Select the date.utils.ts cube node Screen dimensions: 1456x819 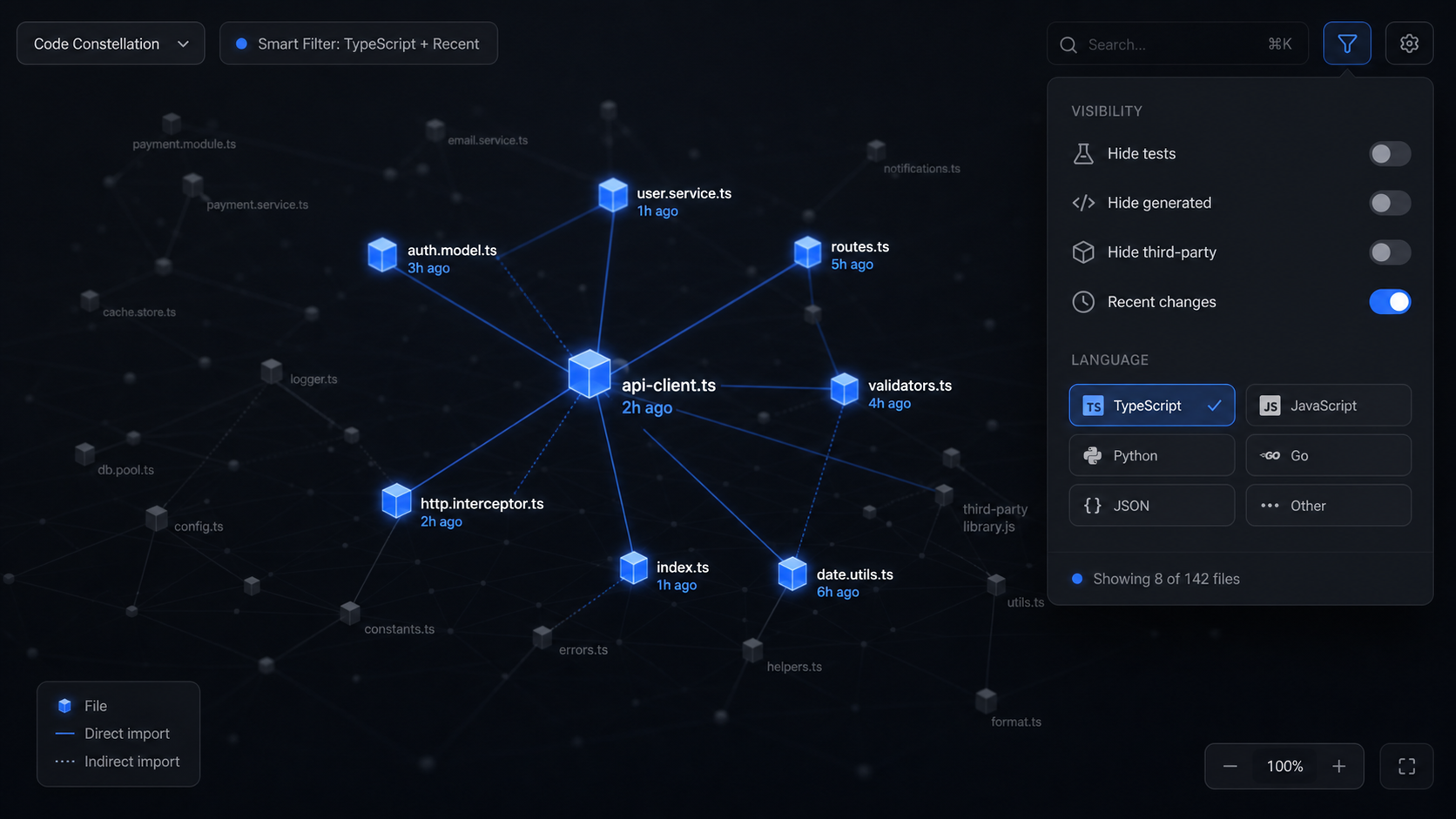[792, 574]
